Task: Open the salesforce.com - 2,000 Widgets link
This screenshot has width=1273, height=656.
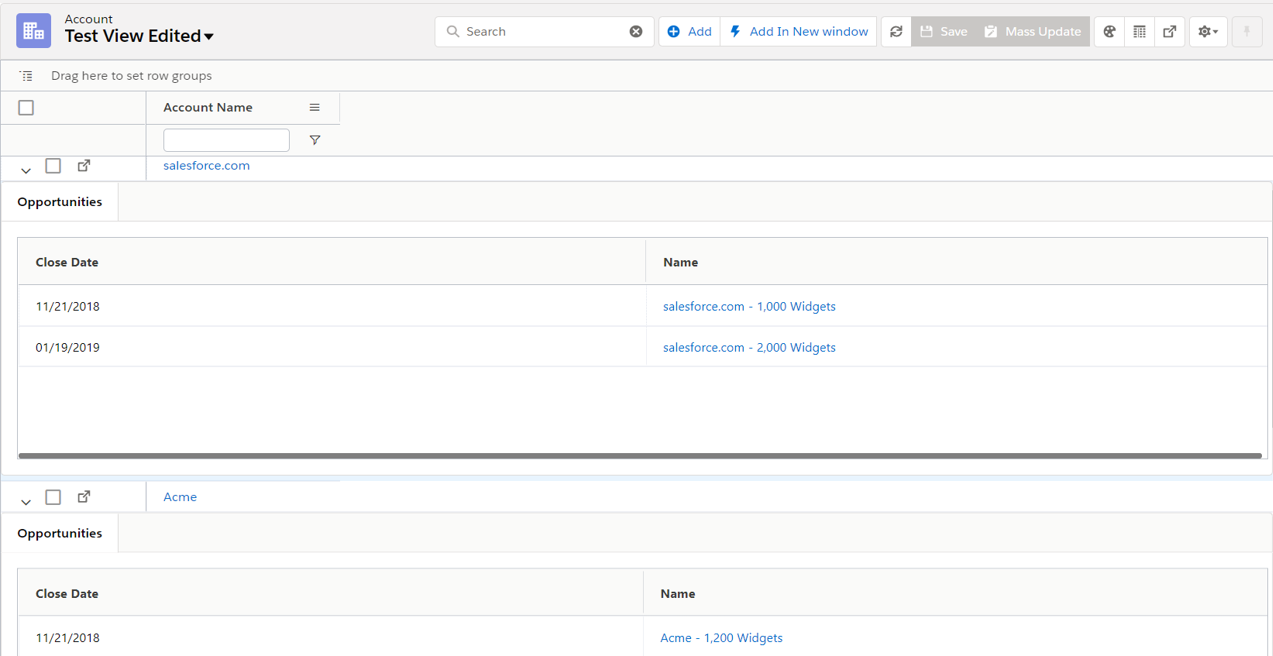Action: click(749, 348)
